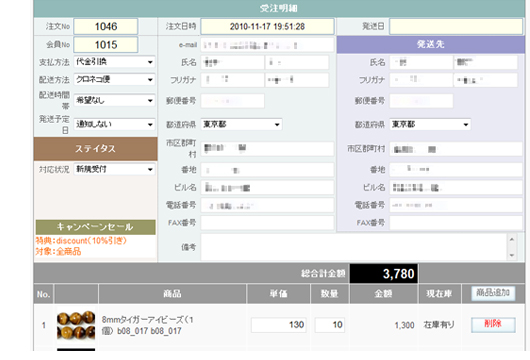530x360 pixels.
Task: Open the 支払方法 payment method dropdown
Action: tap(114, 62)
